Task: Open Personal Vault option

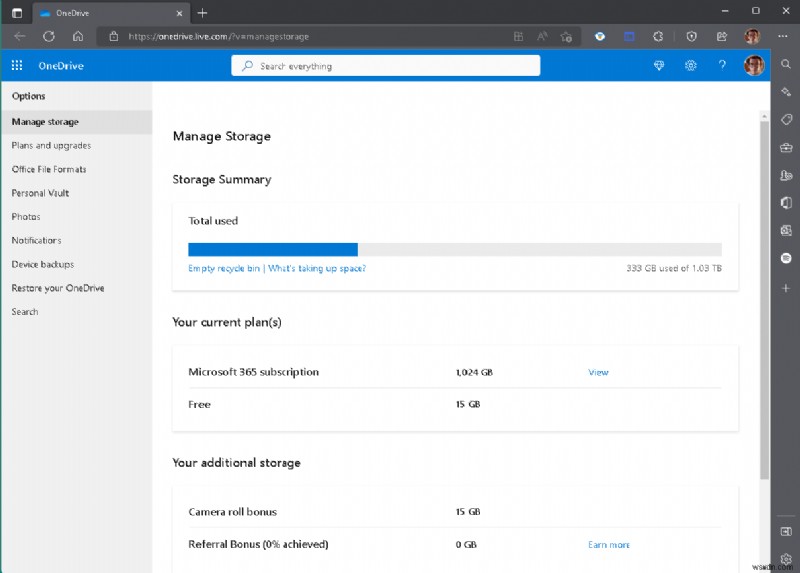Action: point(40,193)
